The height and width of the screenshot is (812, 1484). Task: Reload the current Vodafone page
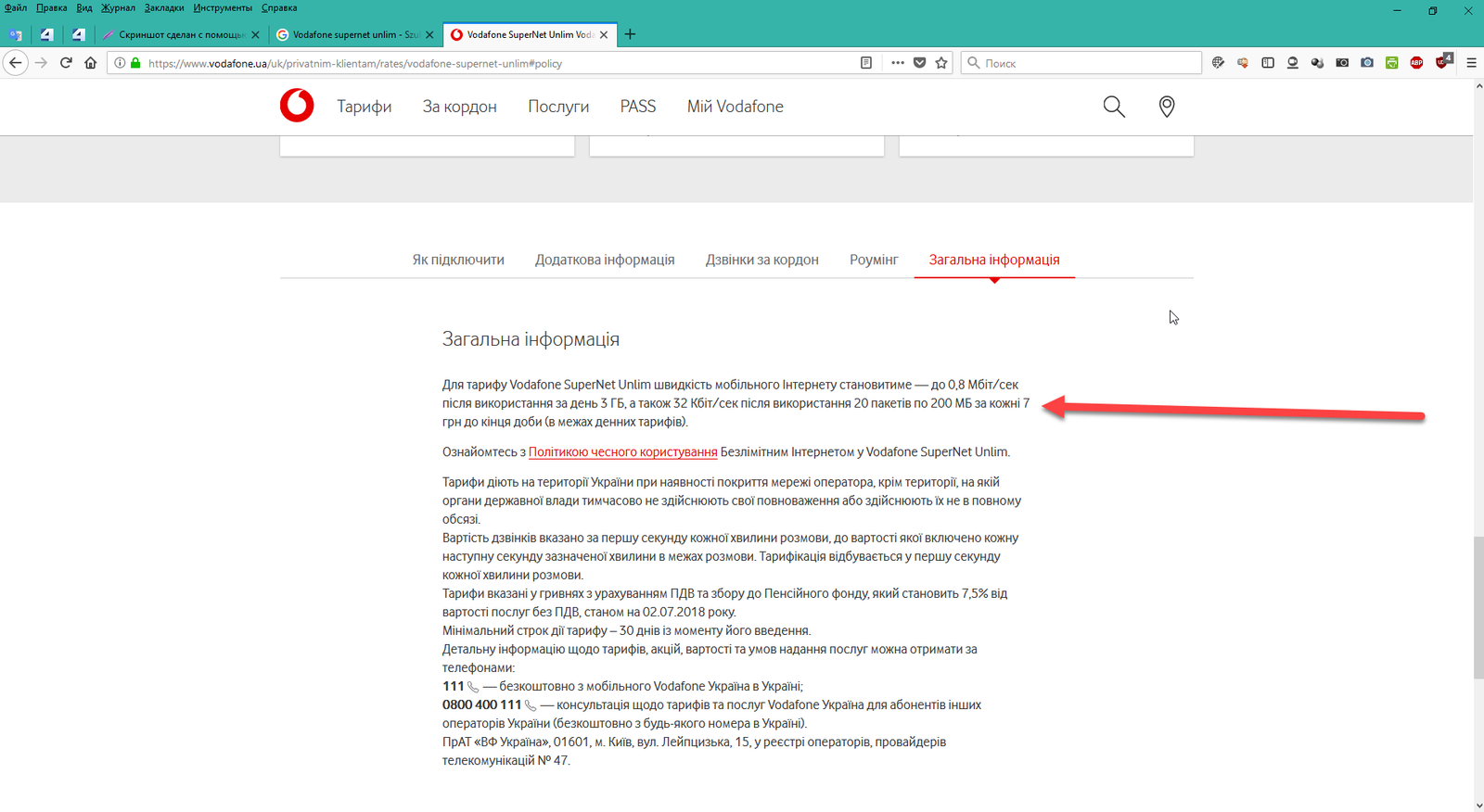pyautogui.click(x=66, y=63)
